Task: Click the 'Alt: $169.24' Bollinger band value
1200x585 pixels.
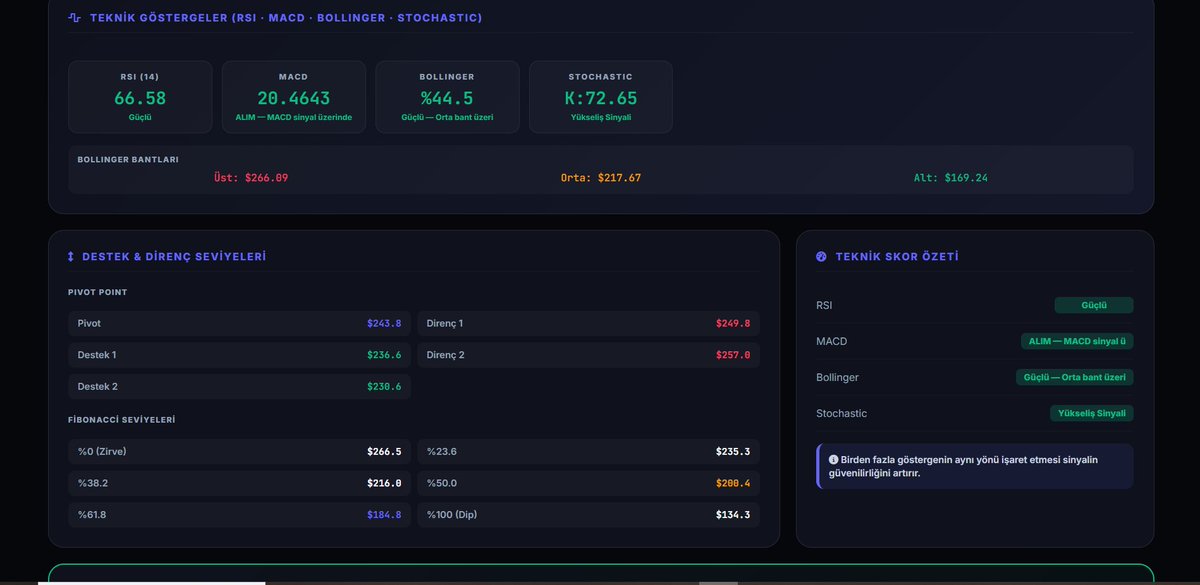Action: point(951,177)
